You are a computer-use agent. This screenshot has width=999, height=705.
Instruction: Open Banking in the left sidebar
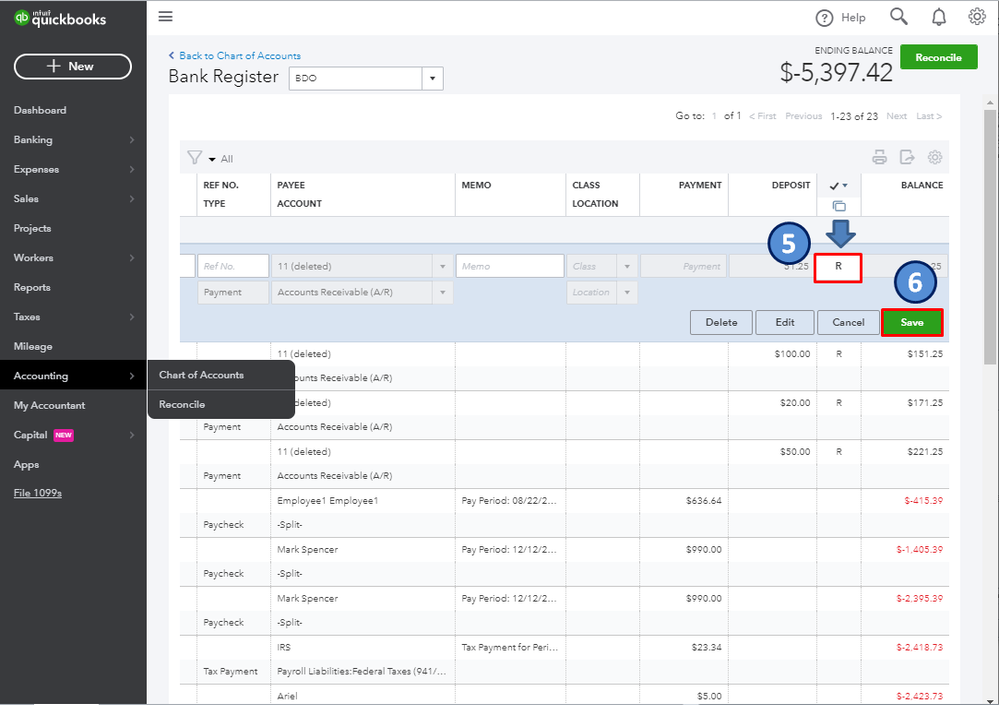pyautogui.click(x=33, y=140)
